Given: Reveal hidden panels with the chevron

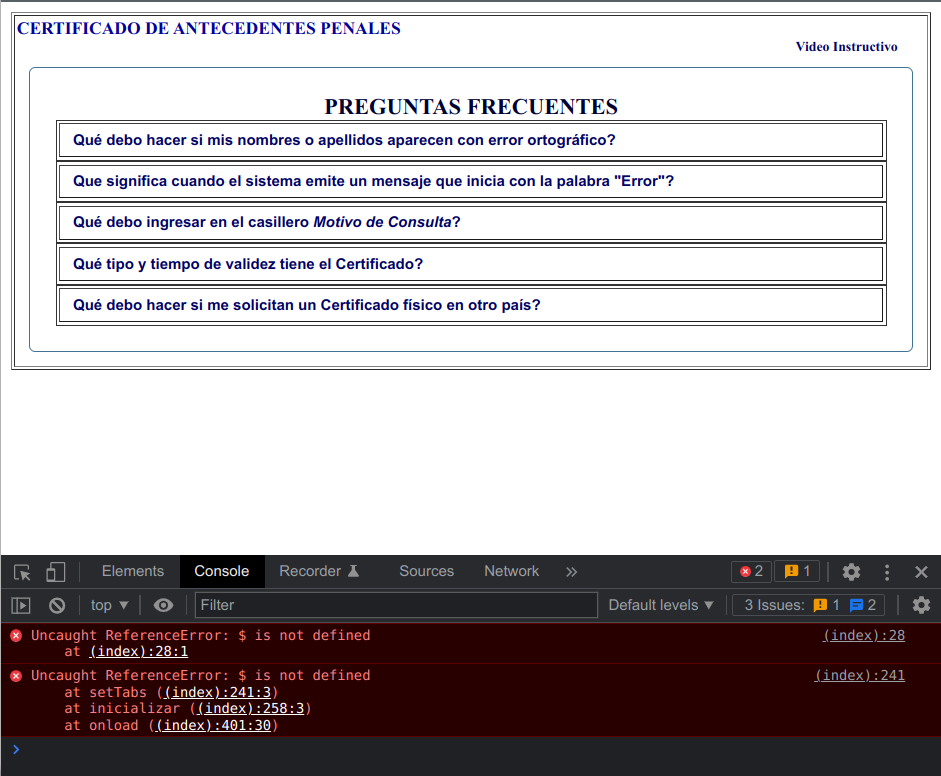Looking at the screenshot, I should (571, 571).
